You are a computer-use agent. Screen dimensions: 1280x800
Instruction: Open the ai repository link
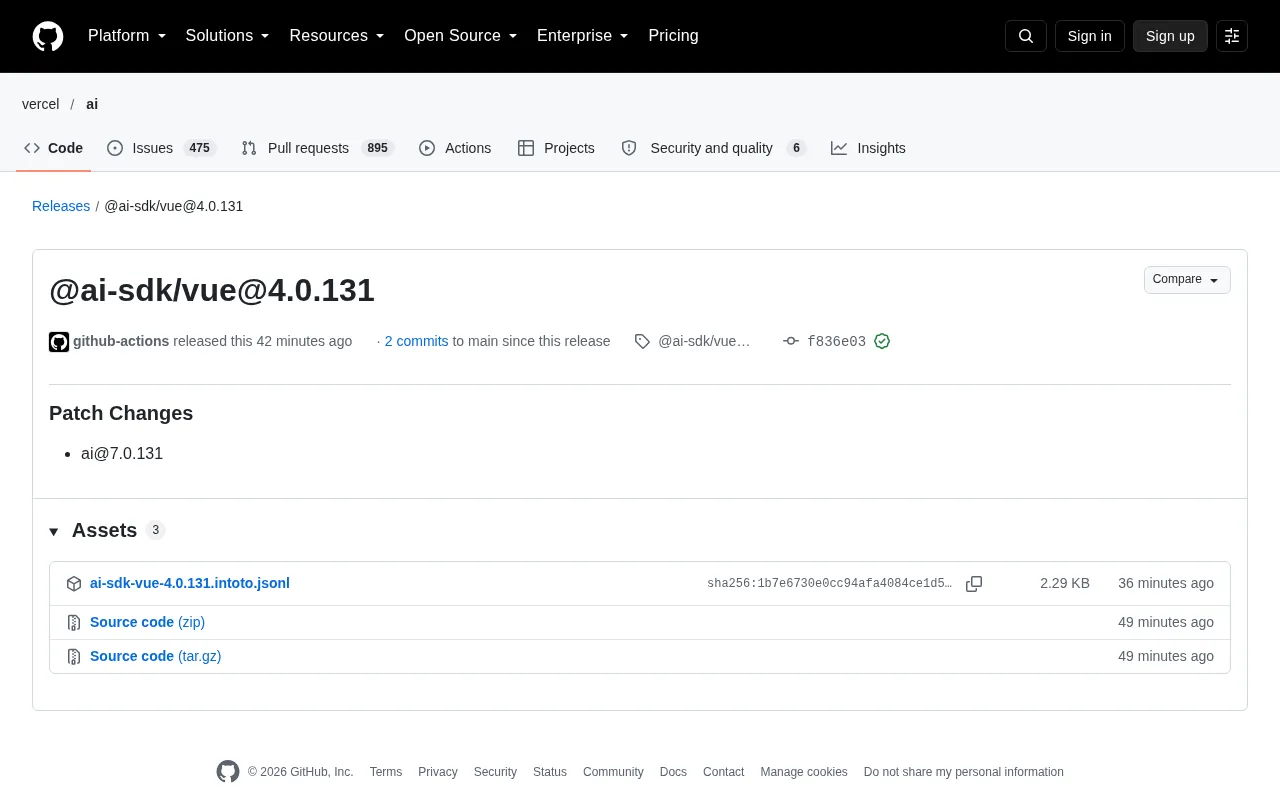coord(92,104)
